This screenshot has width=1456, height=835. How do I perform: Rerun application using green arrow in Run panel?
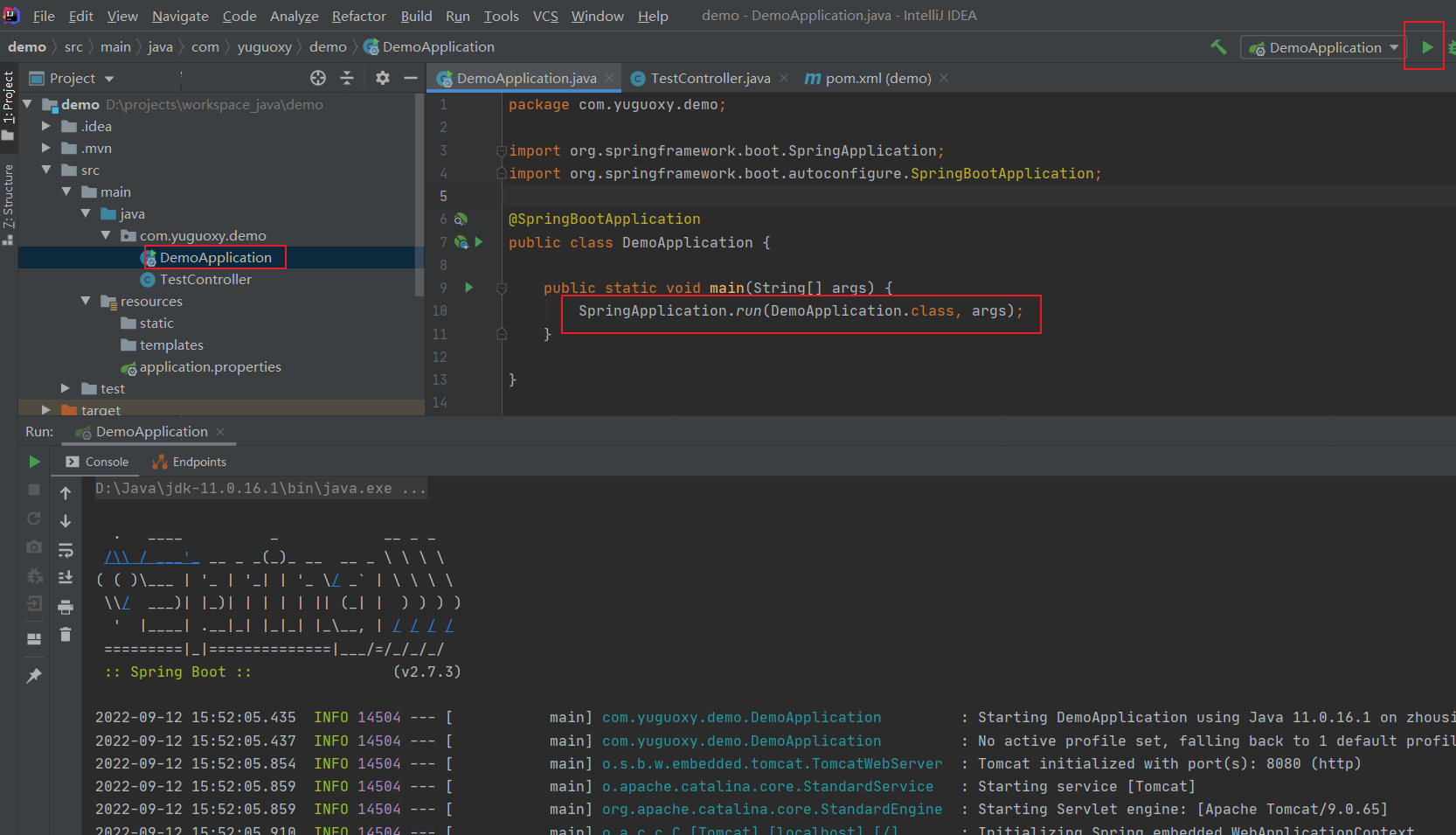(x=34, y=462)
